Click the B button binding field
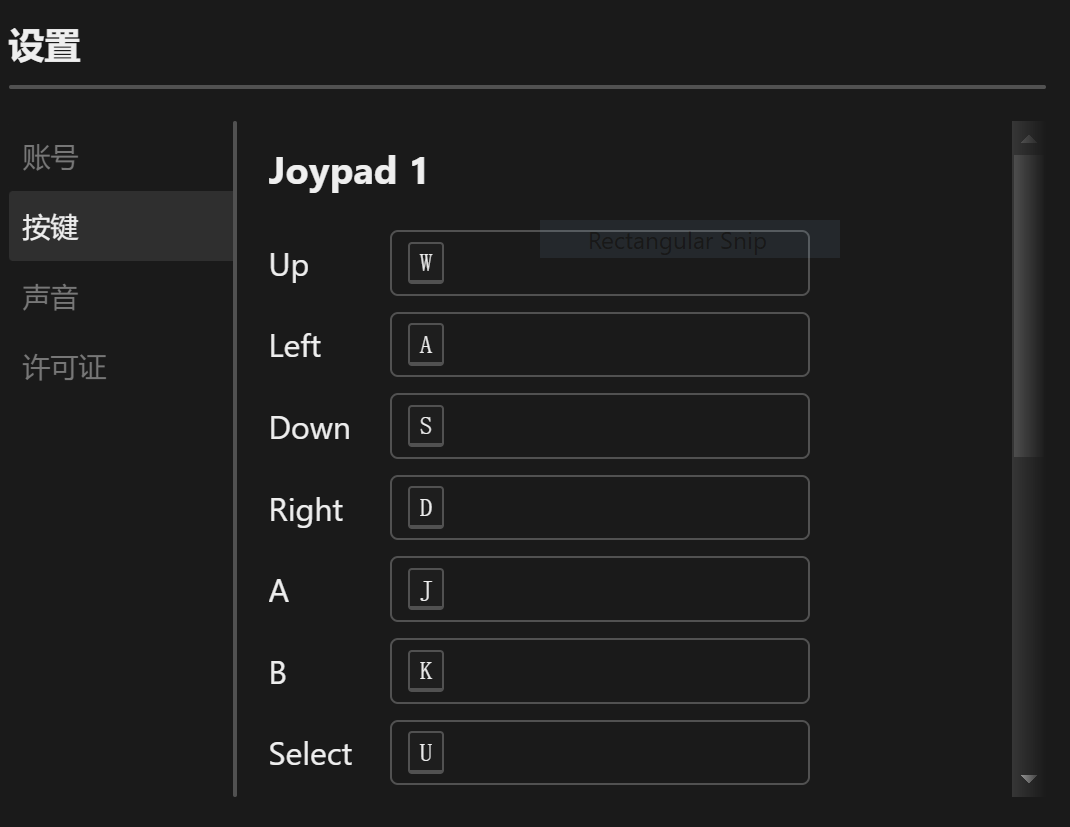 tap(600, 671)
